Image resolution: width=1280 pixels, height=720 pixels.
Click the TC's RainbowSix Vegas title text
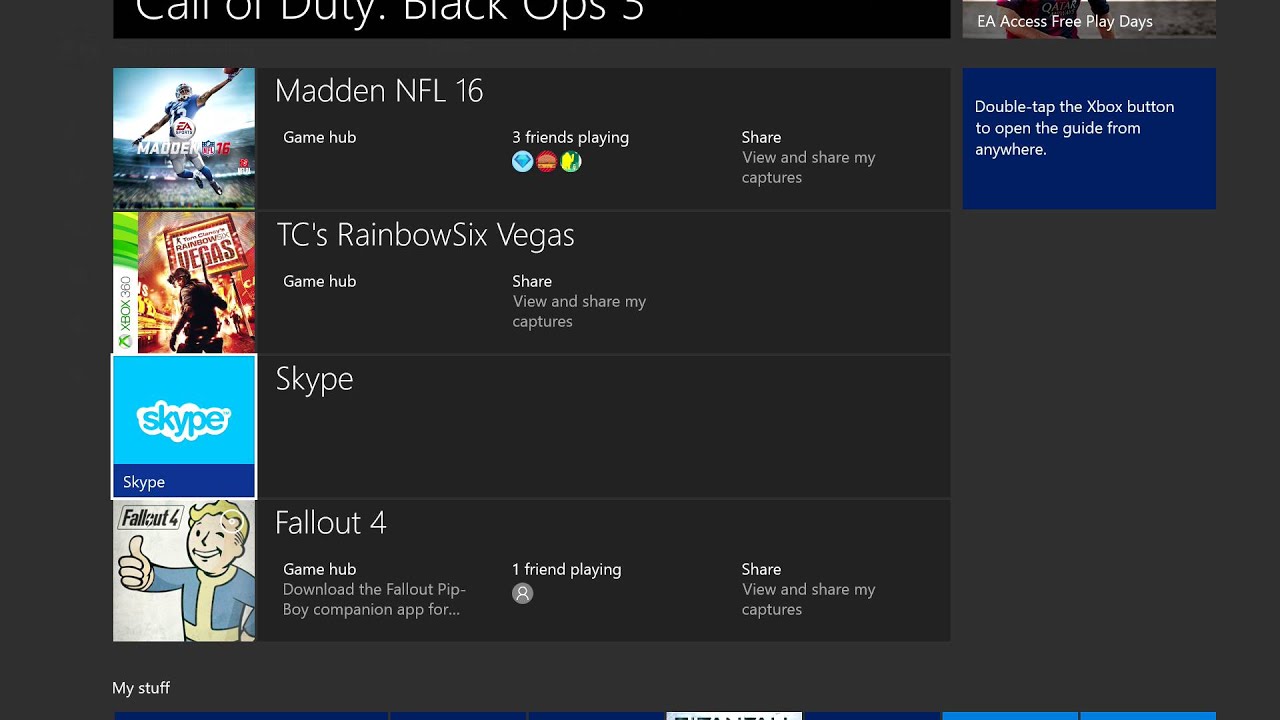425,235
